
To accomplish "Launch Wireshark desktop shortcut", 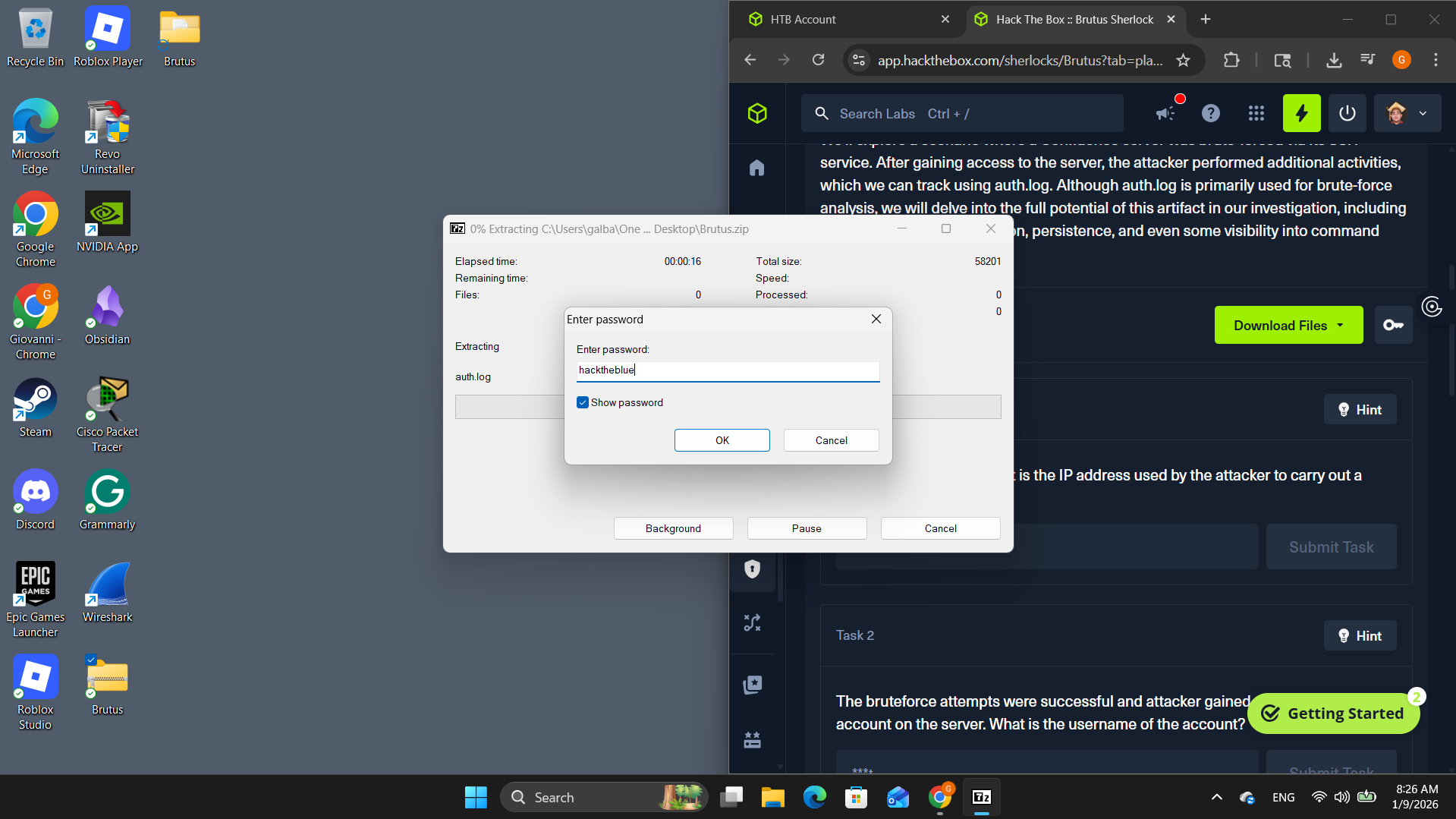I will tap(108, 592).
